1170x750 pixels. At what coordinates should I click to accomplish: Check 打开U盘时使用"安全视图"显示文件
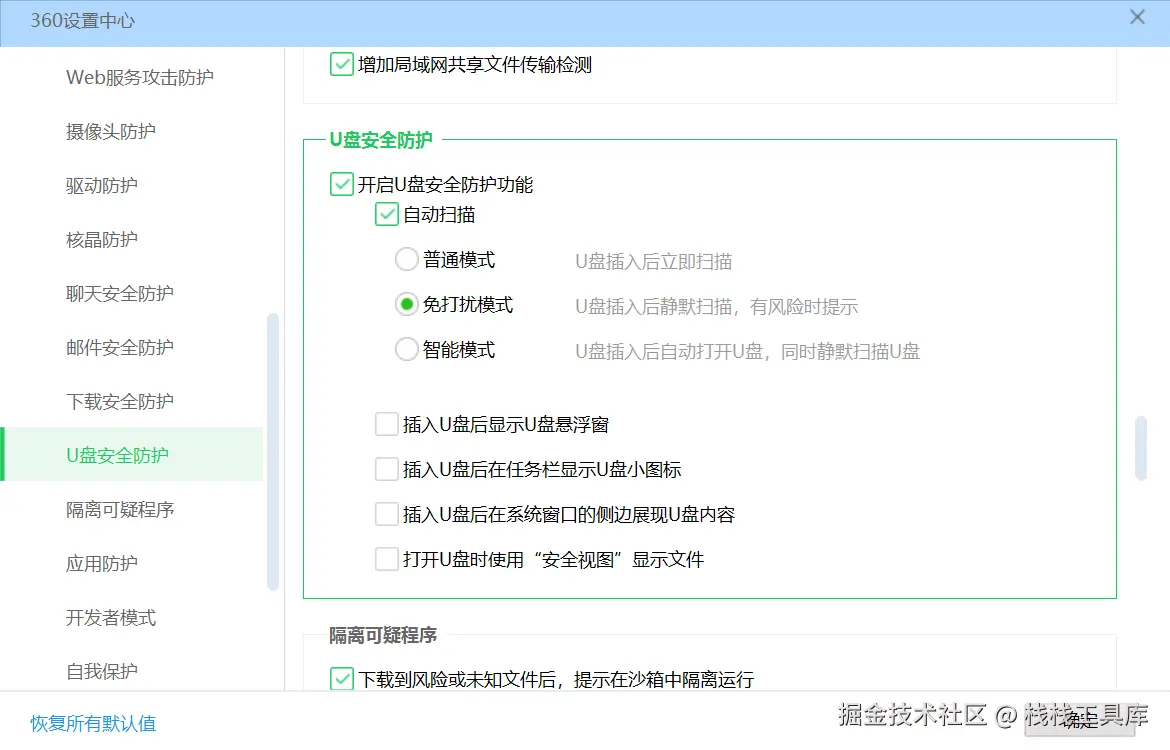[x=387, y=559]
